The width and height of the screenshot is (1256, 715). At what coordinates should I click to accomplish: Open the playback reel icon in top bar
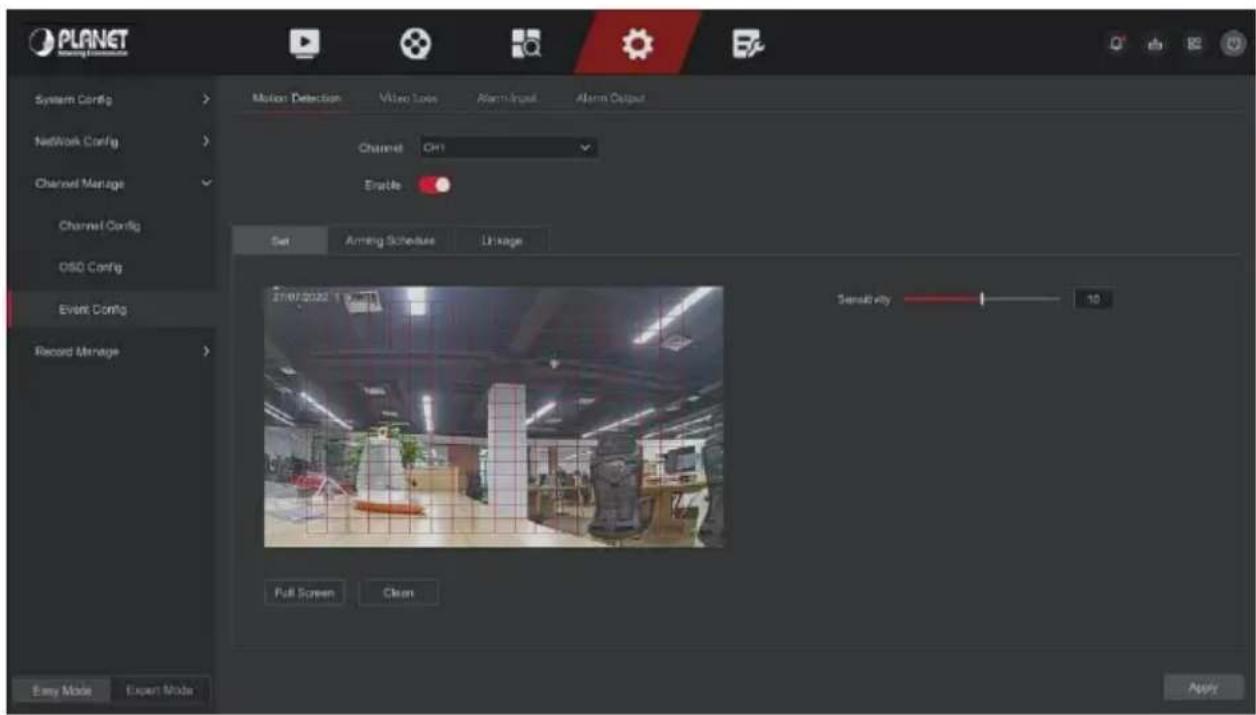415,44
